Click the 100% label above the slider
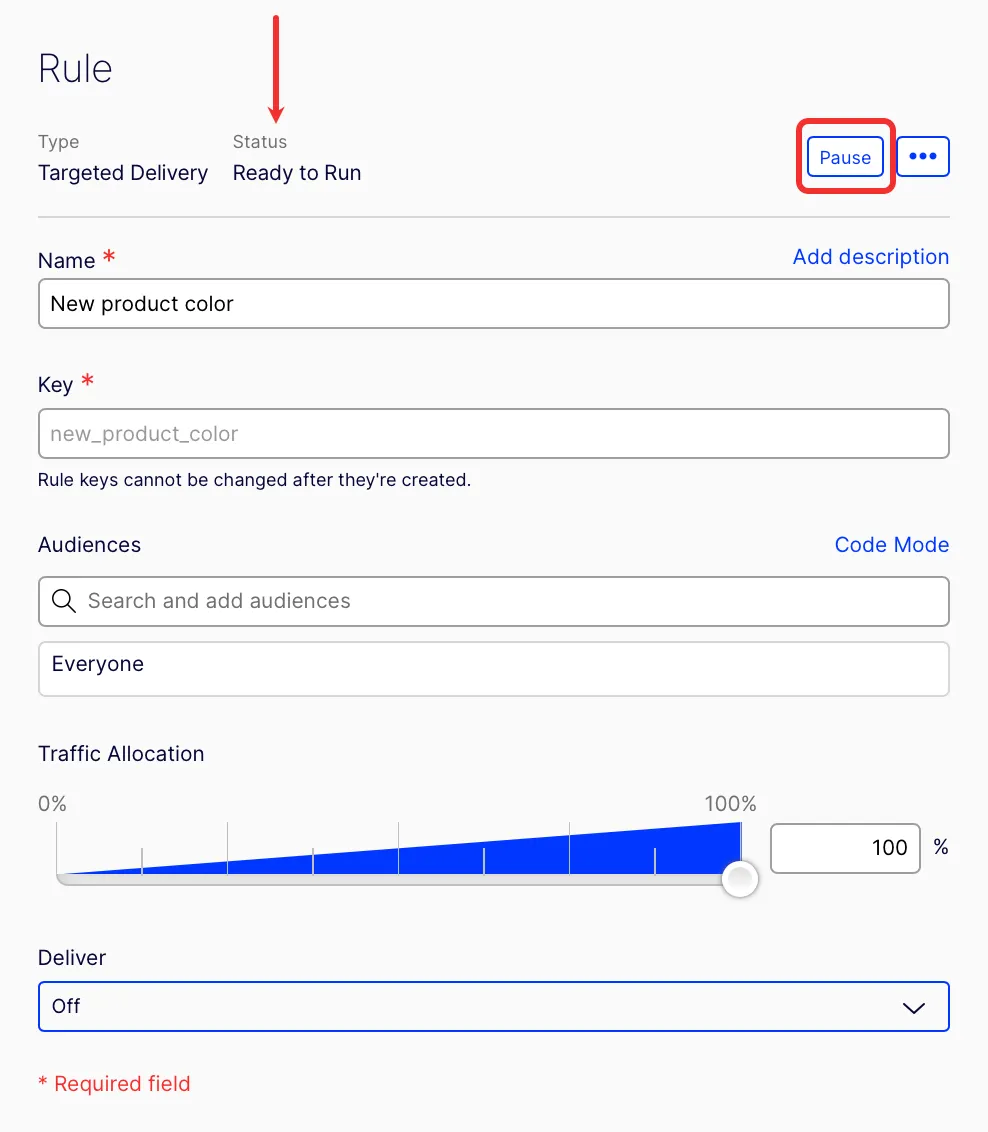Viewport: 988px width, 1132px height. pos(730,804)
